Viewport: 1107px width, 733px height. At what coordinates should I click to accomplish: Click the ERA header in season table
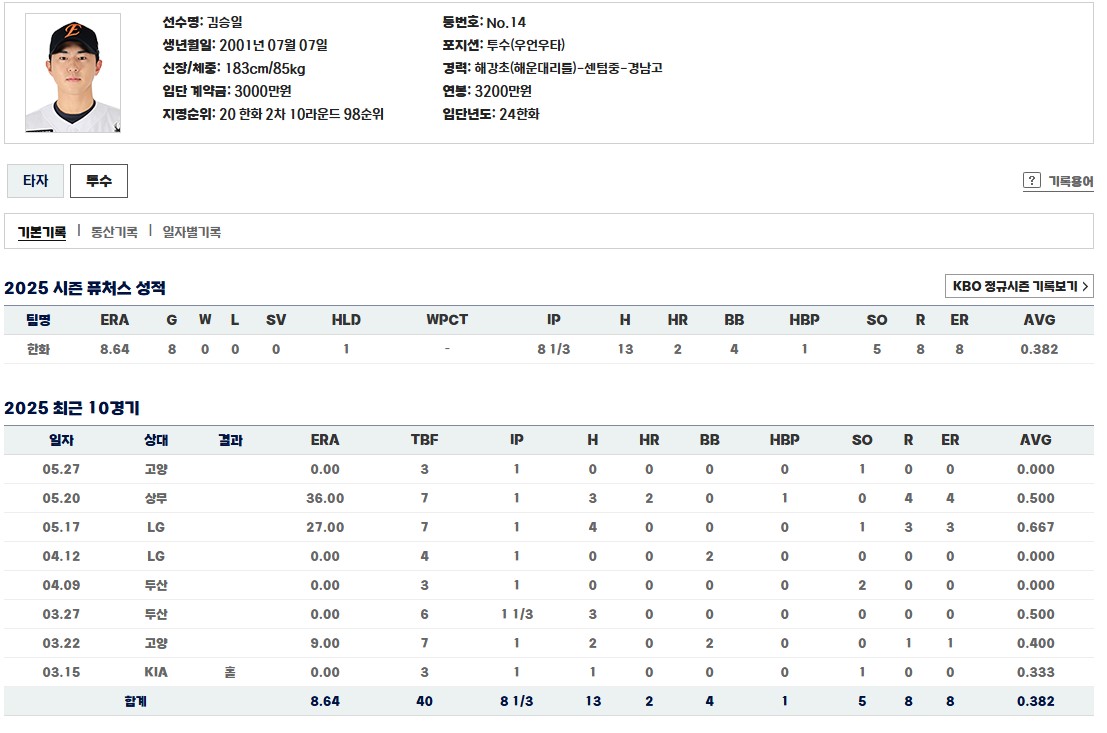(x=114, y=320)
